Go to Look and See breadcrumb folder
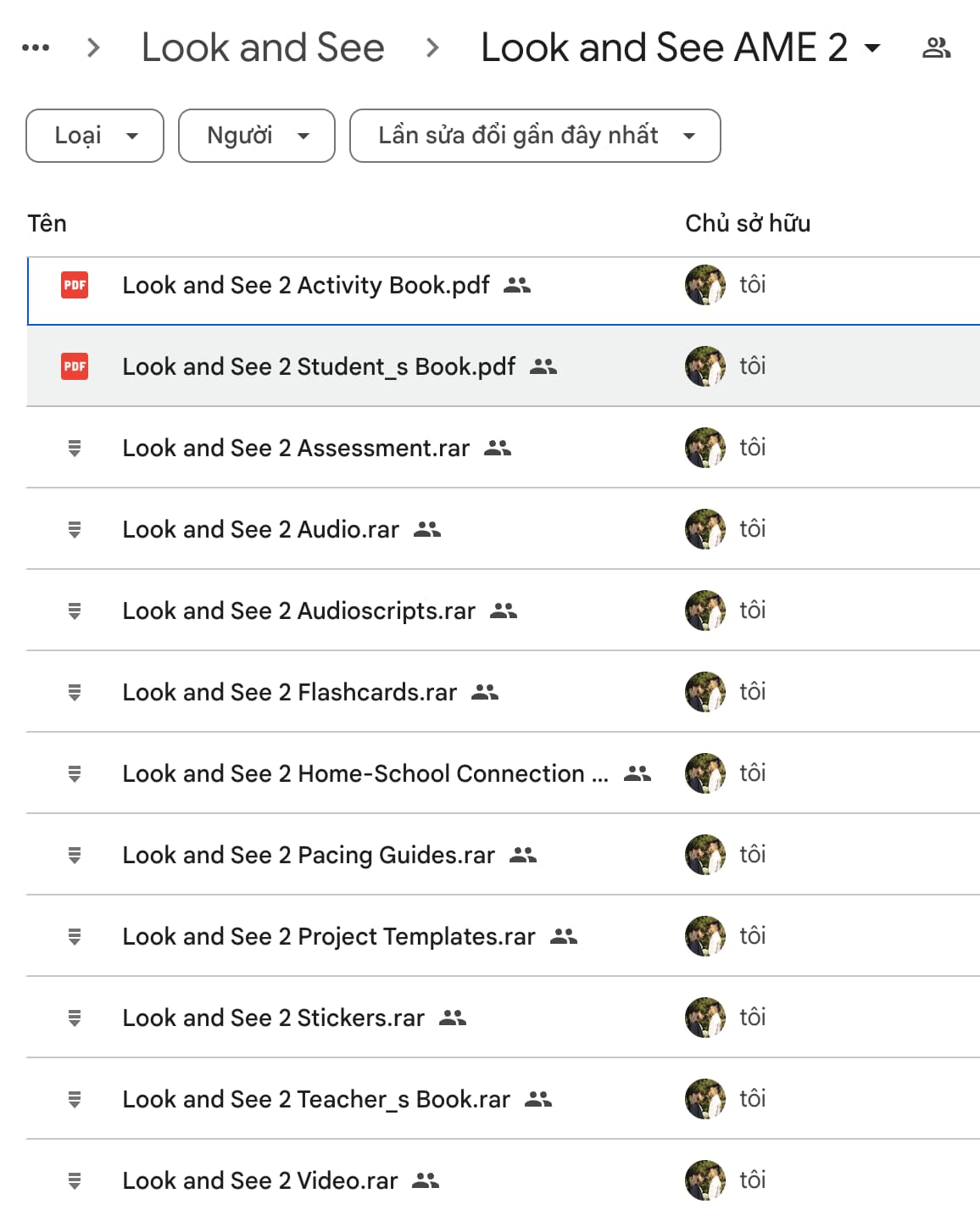 (263, 47)
